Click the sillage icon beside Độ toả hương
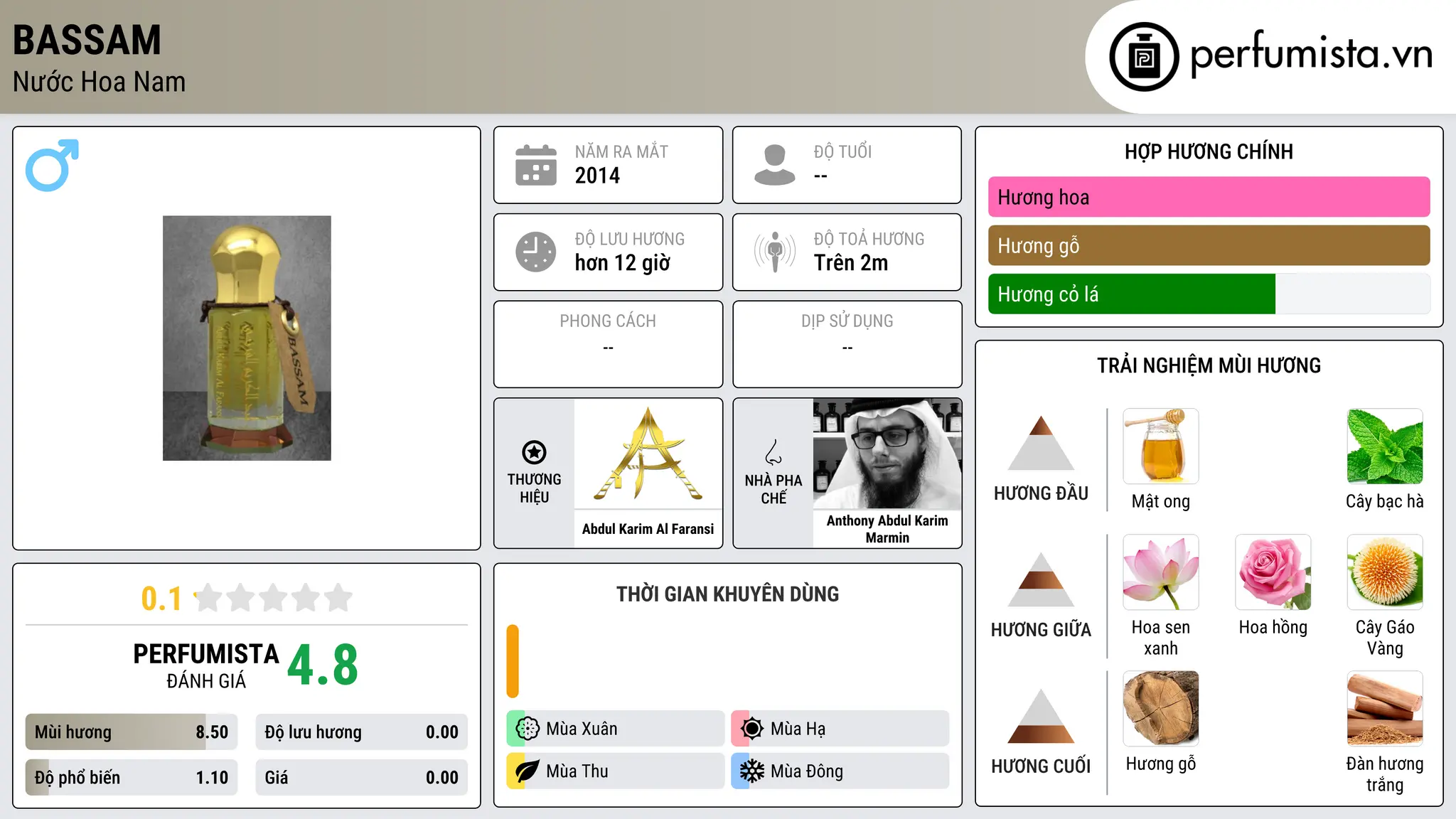 pos(775,252)
